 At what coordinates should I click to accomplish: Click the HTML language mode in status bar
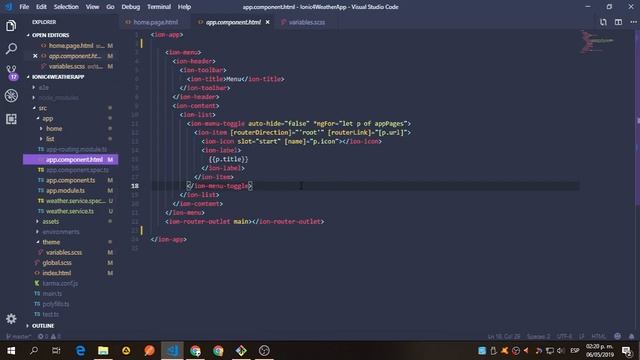tap(598, 336)
